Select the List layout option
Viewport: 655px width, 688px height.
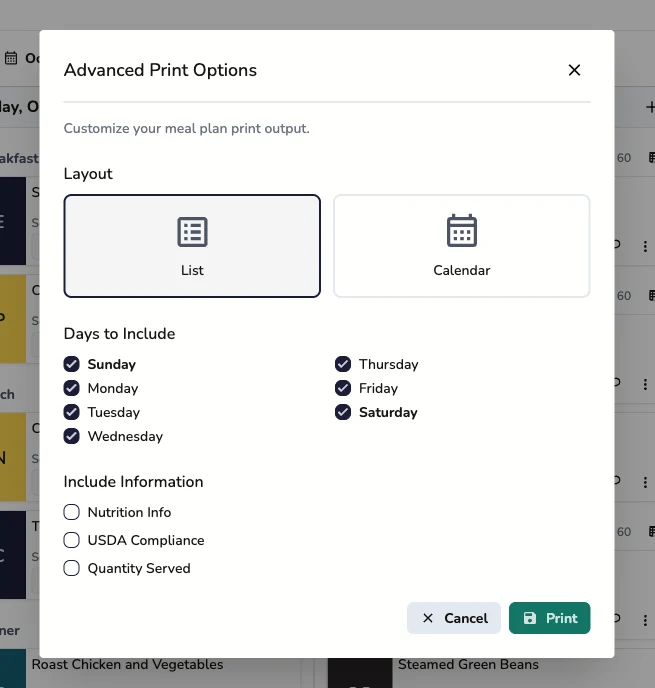pyautogui.click(x=192, y=246)
